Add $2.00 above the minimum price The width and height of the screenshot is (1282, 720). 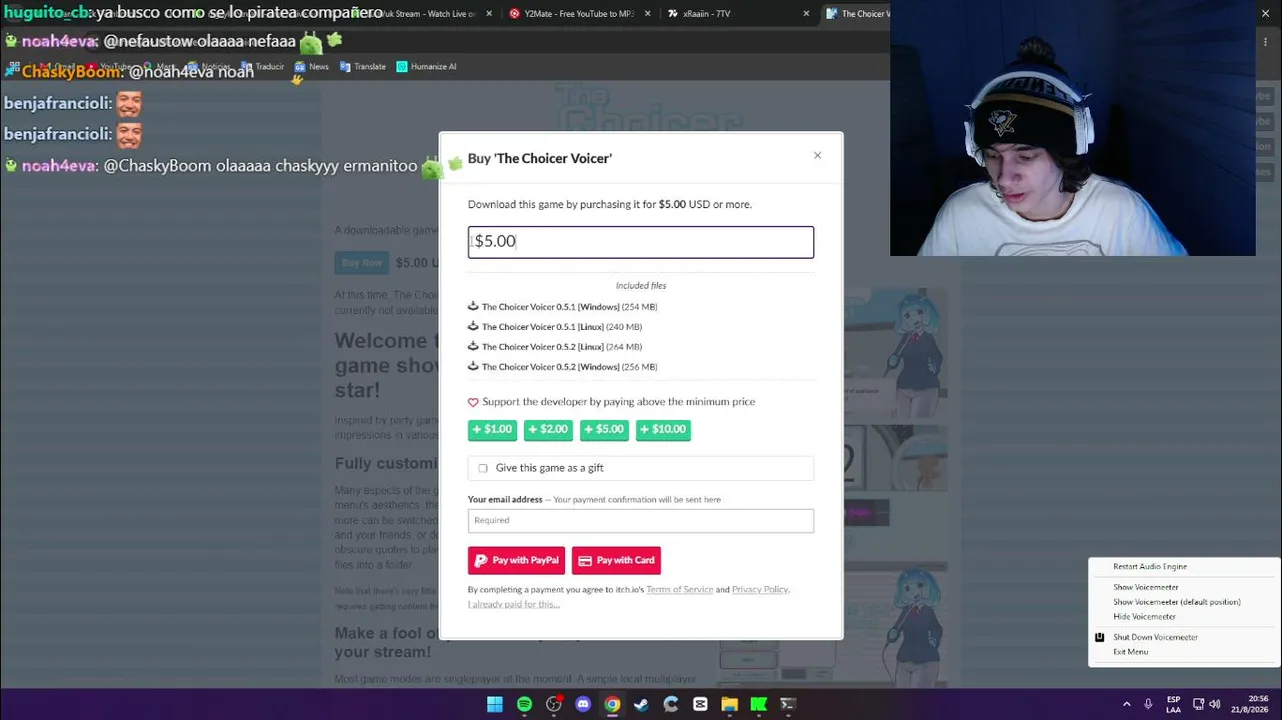click(548, 429)
